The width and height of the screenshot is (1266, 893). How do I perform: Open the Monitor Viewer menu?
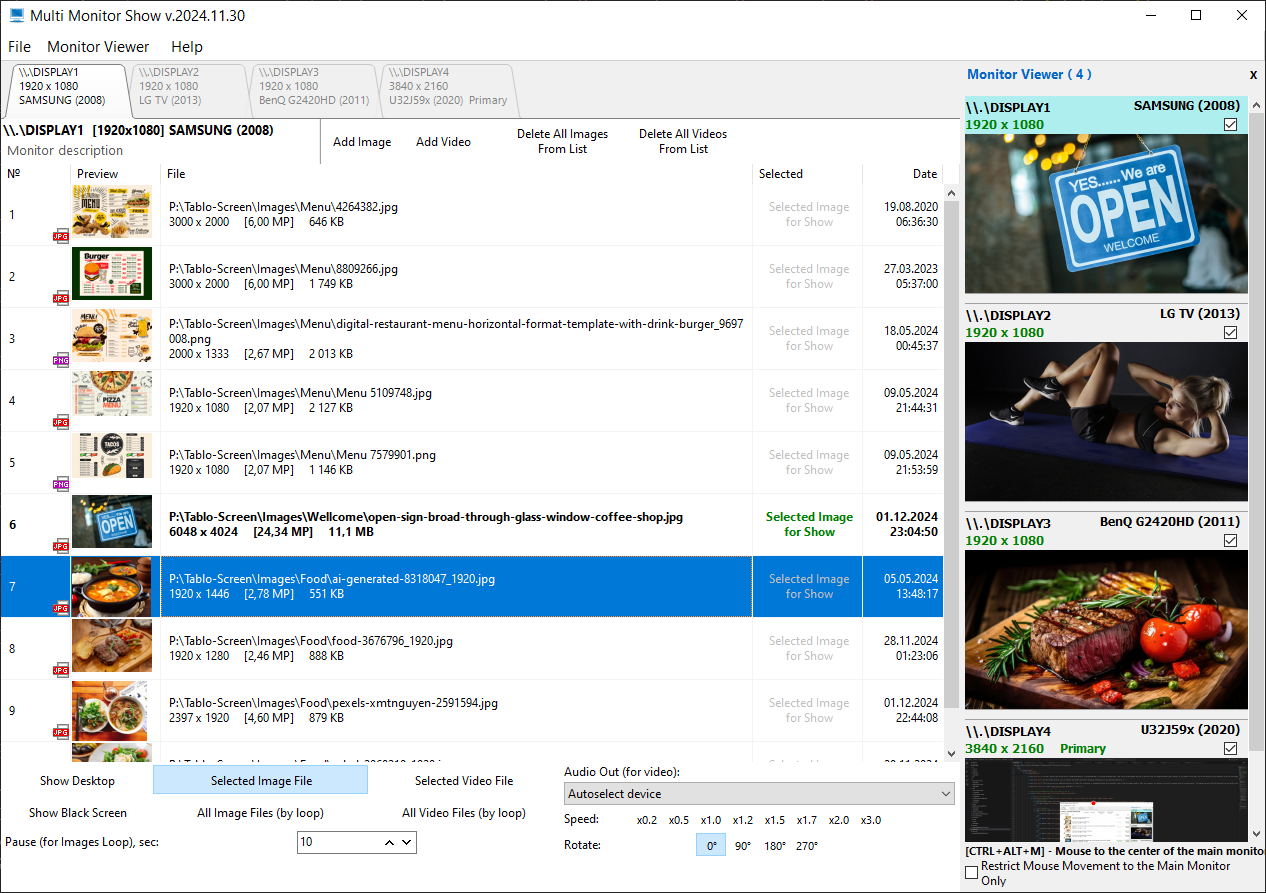[98, 47]
